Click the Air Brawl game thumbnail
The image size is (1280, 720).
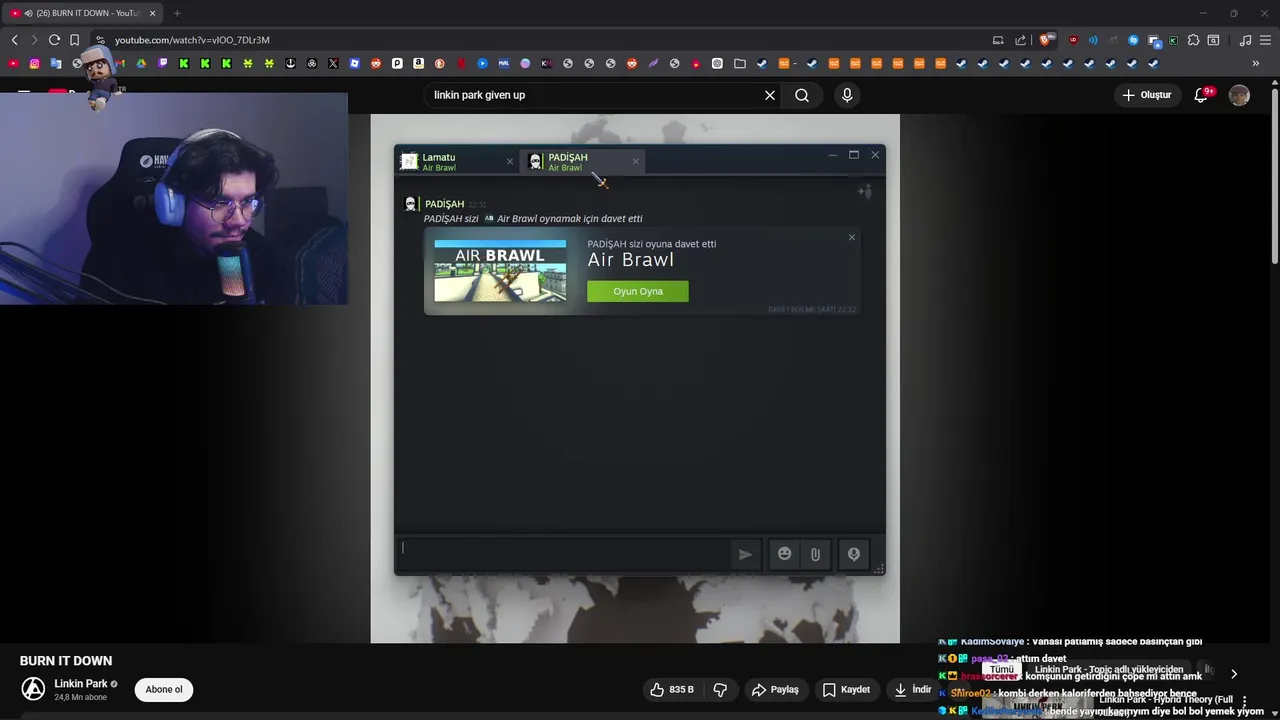click(x=500, y=271)
